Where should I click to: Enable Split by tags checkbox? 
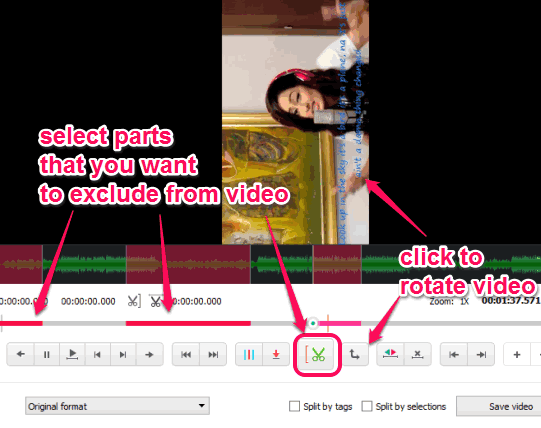[x=294, y=406]
